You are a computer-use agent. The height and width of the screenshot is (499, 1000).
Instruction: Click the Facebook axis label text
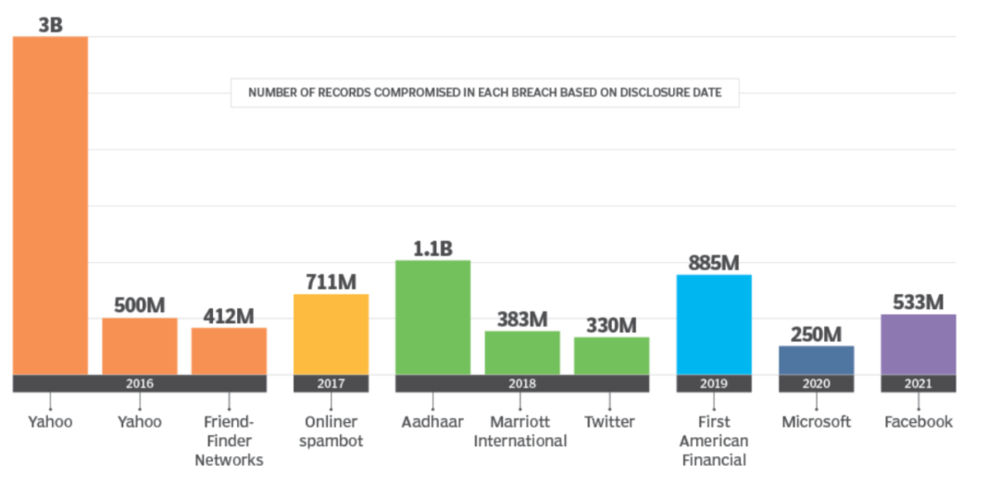918,422
